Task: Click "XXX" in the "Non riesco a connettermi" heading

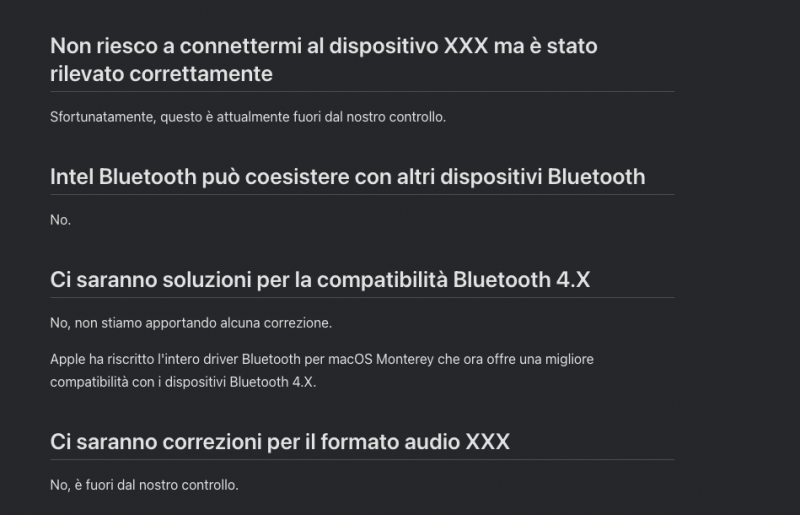Action: 465,46
